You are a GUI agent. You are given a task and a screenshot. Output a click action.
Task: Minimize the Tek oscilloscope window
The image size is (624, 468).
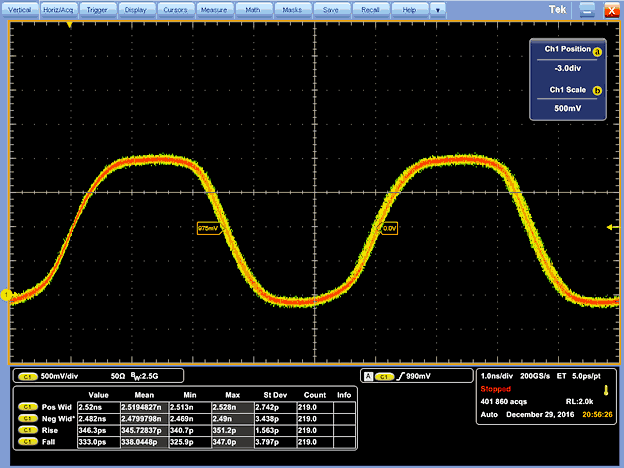(x=587, y=10)
